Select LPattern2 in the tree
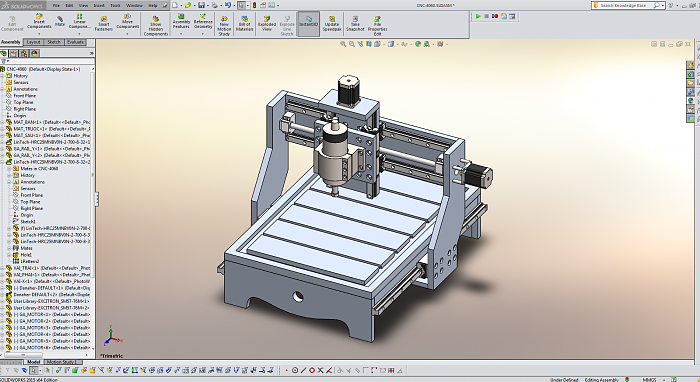The width and height of the screenshot is (700, 382). [x=29, y=261]
